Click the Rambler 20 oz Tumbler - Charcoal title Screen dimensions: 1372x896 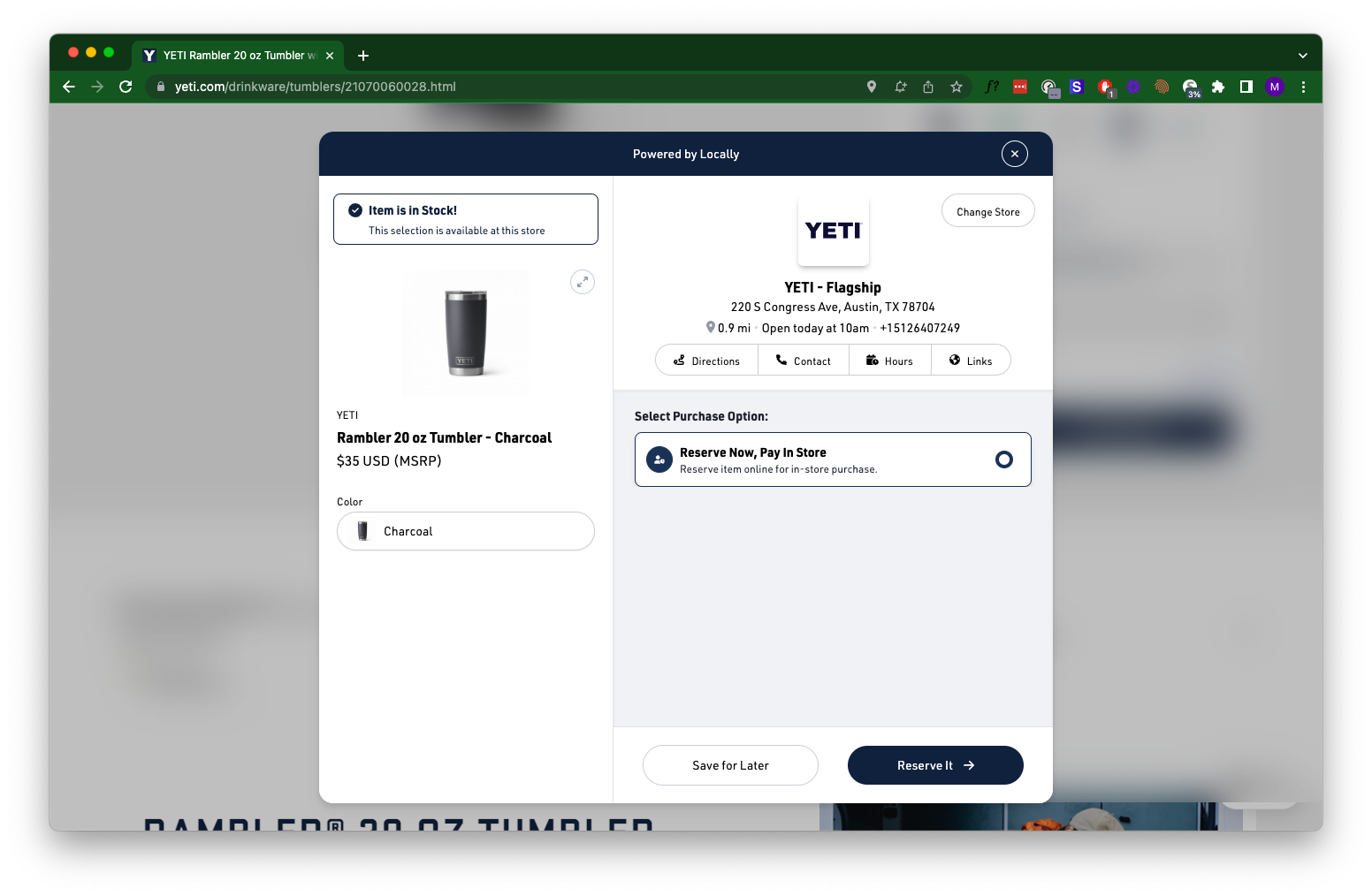[444, 437]
